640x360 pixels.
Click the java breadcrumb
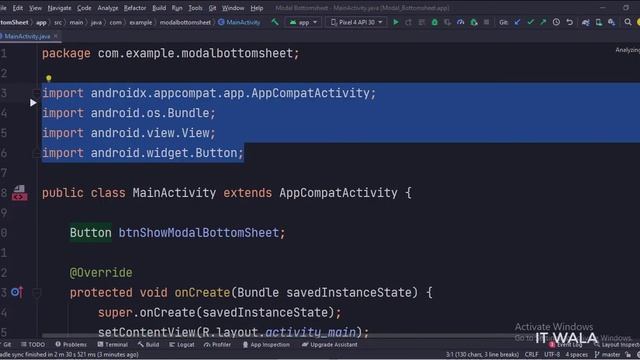(96, 22)
